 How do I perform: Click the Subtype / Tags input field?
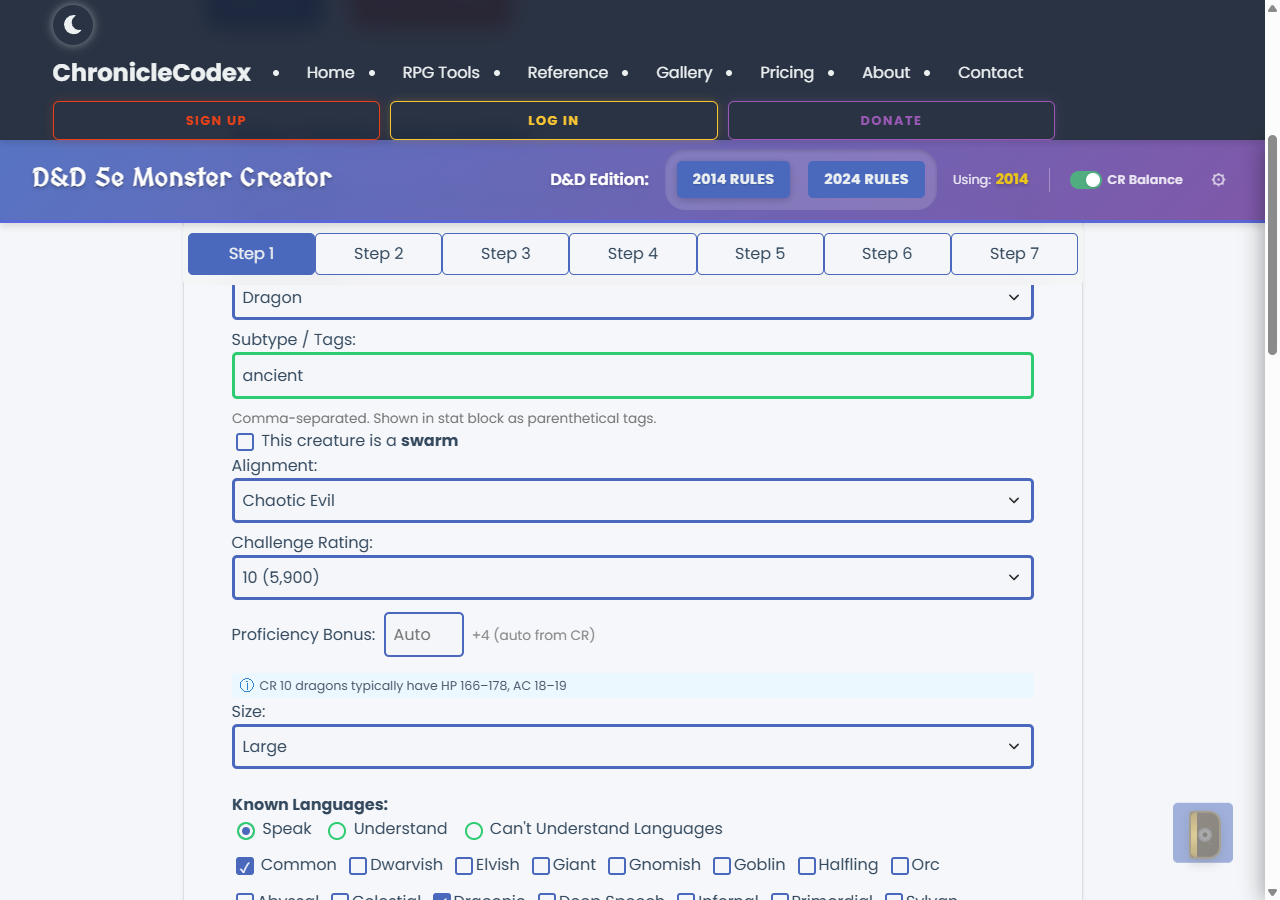(x=632, y=376)
